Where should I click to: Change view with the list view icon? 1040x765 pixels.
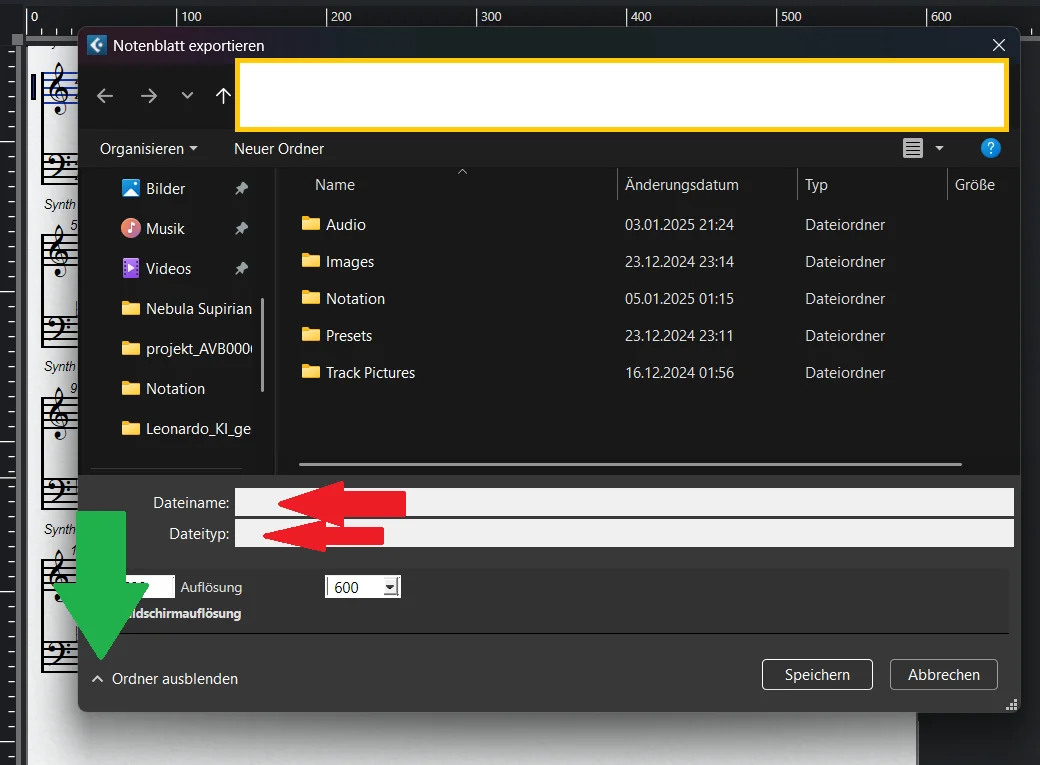point(913,148)
